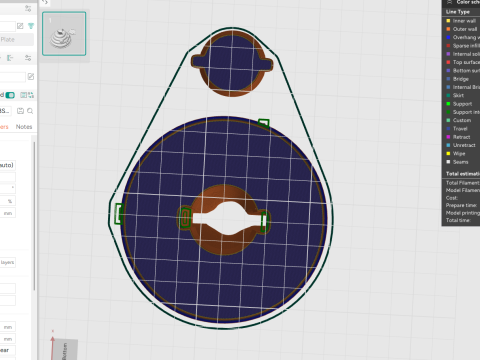Screen dimensions: 480x360
Task: Click the teal bracket icon in filament row
Action: pos(10,58)
